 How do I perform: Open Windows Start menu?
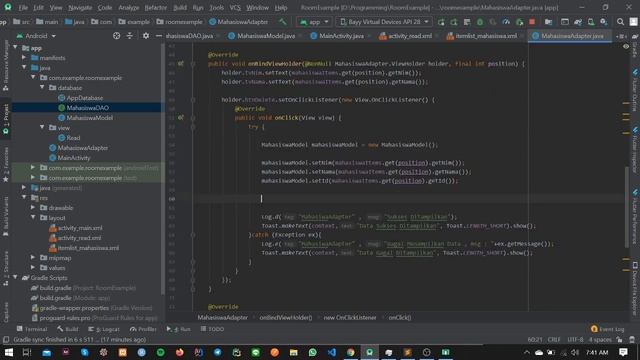[9, 352]
